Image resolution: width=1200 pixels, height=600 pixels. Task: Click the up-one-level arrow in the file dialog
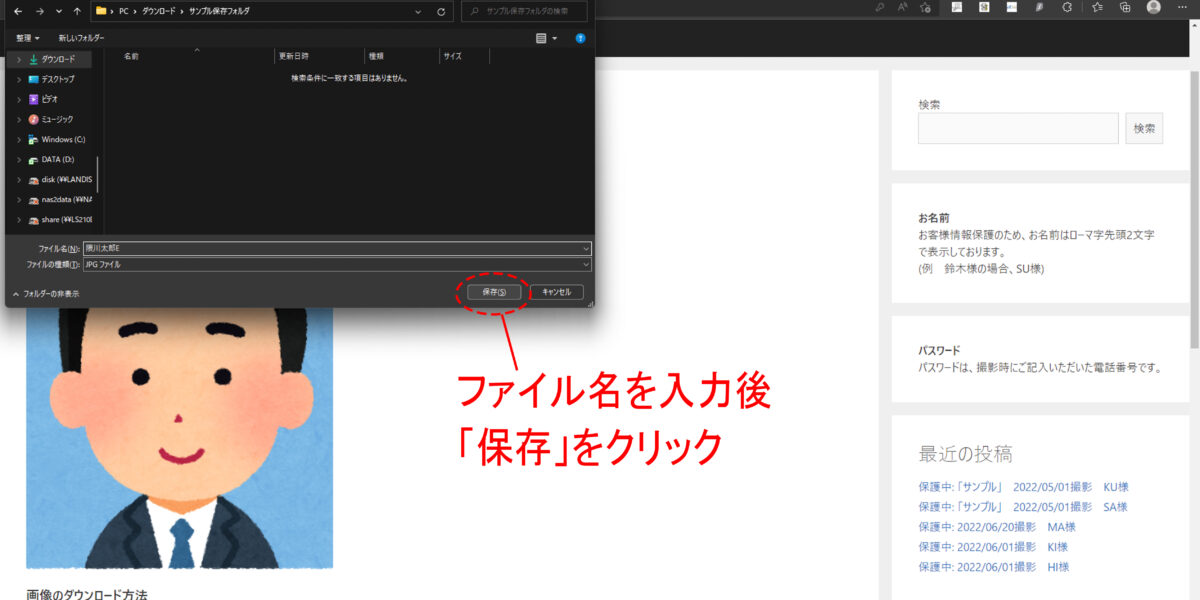(77, 12)
